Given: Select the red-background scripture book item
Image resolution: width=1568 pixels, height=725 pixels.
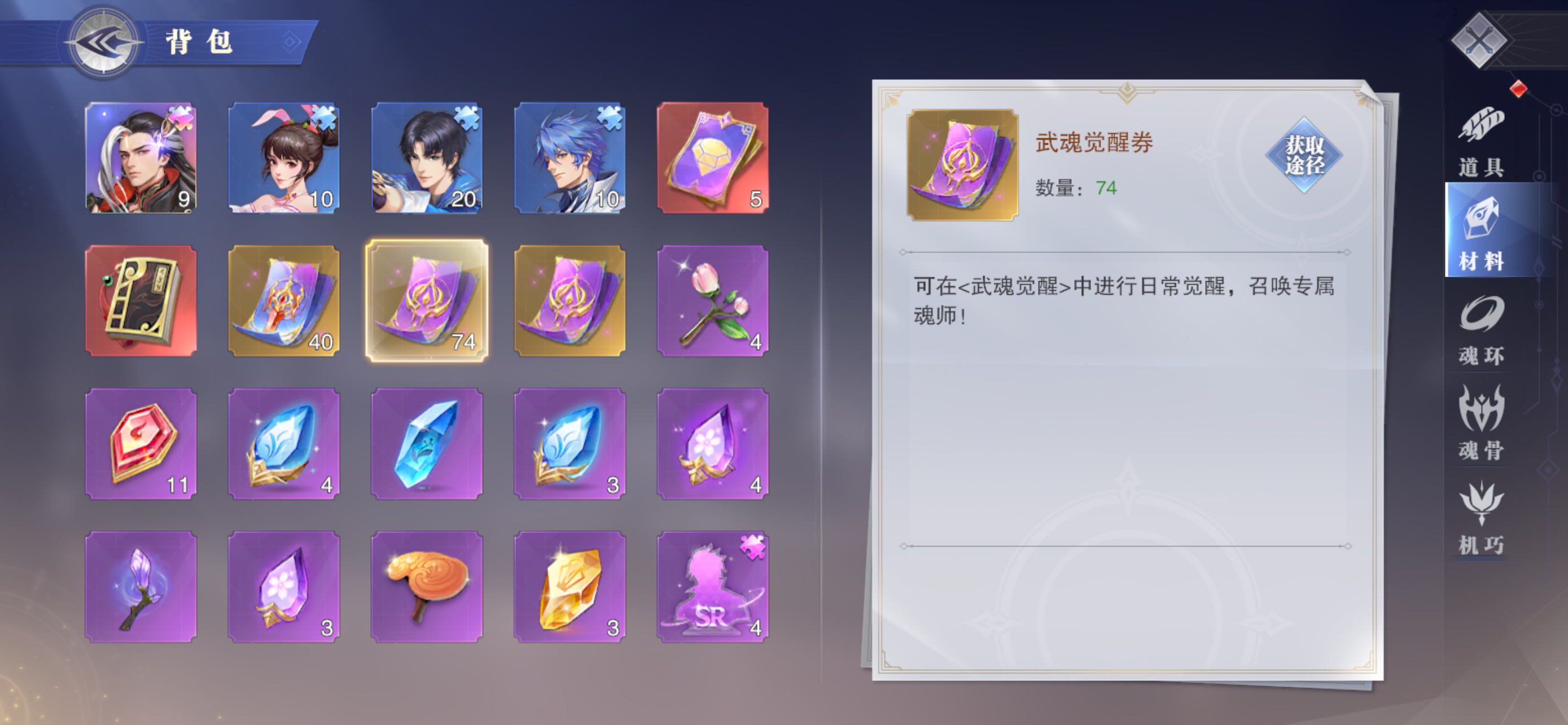Looking at the screenshot, I should click(x=141, y=301).
